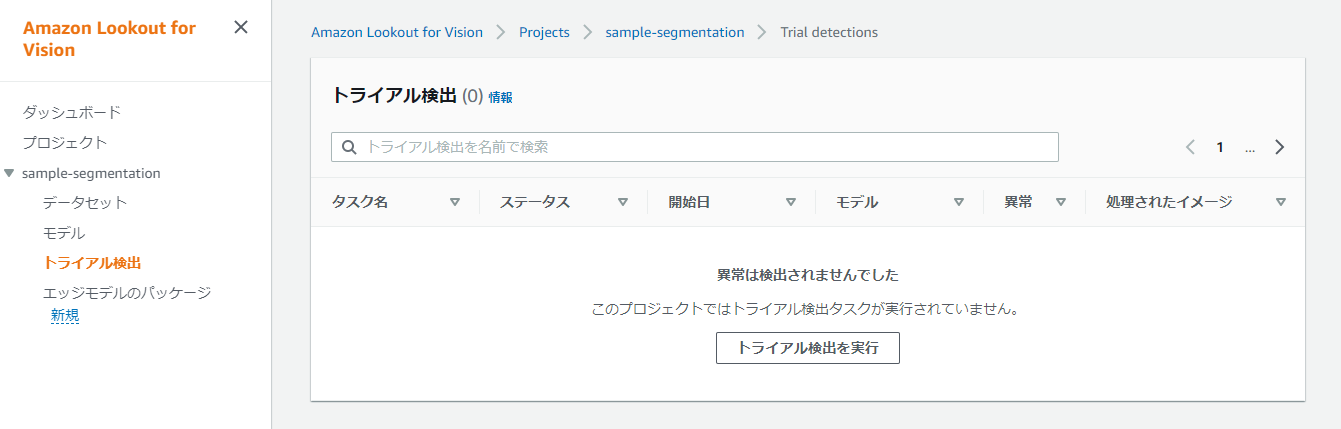Image resolution: width=1341 pixels, height=429 pixels.
Task: Click the search magnifier icon
Action: (x=349, y=147)
